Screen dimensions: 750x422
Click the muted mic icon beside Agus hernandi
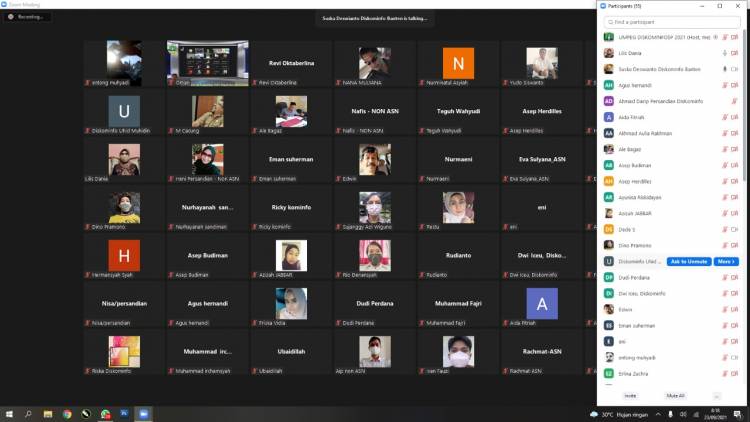pos(724,85)
